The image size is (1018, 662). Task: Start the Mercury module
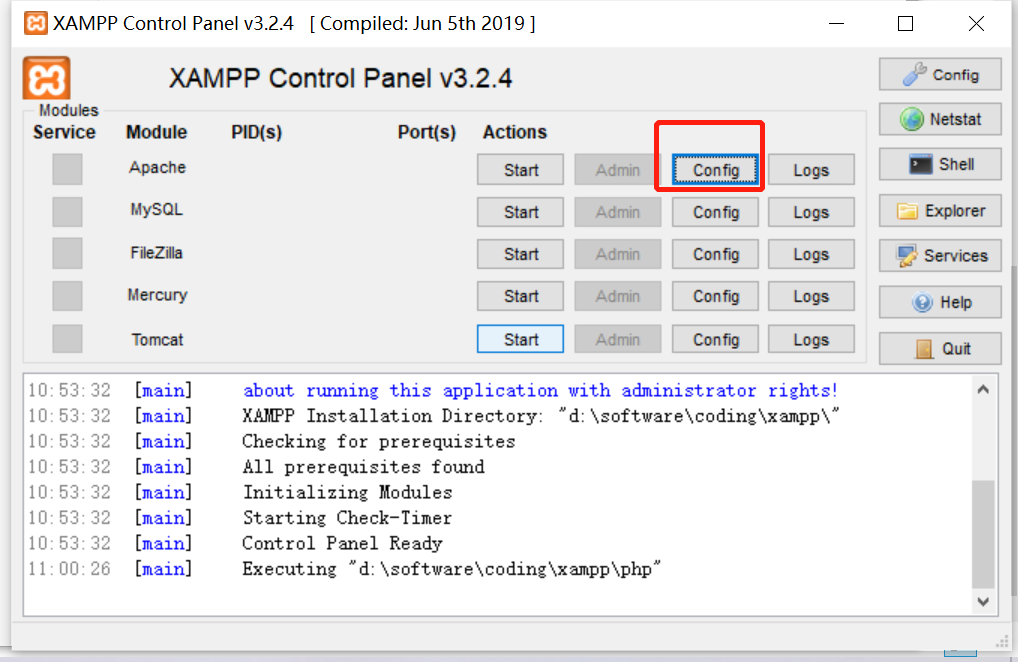520,297
